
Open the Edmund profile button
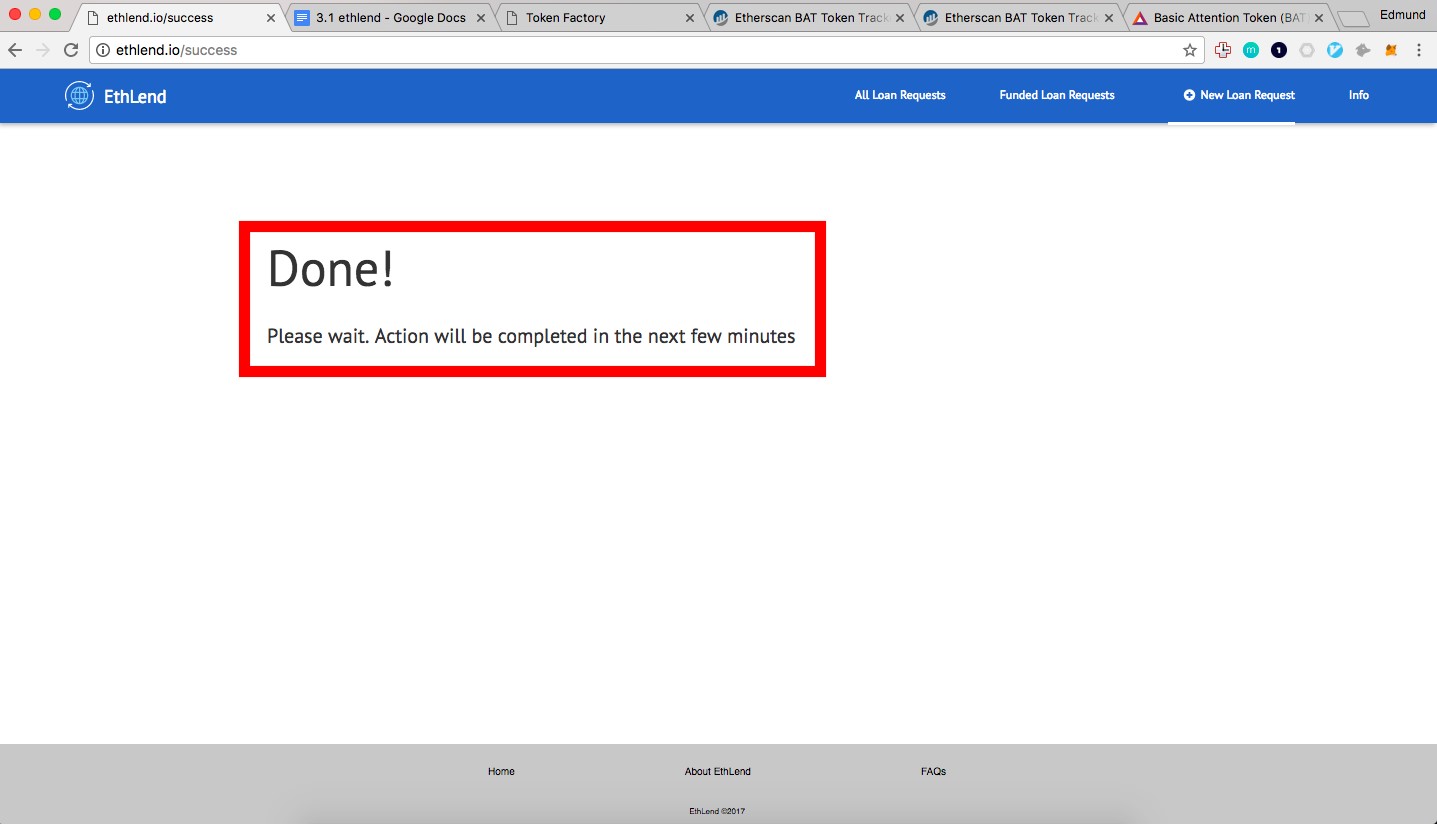click(x=1402, y=15)
